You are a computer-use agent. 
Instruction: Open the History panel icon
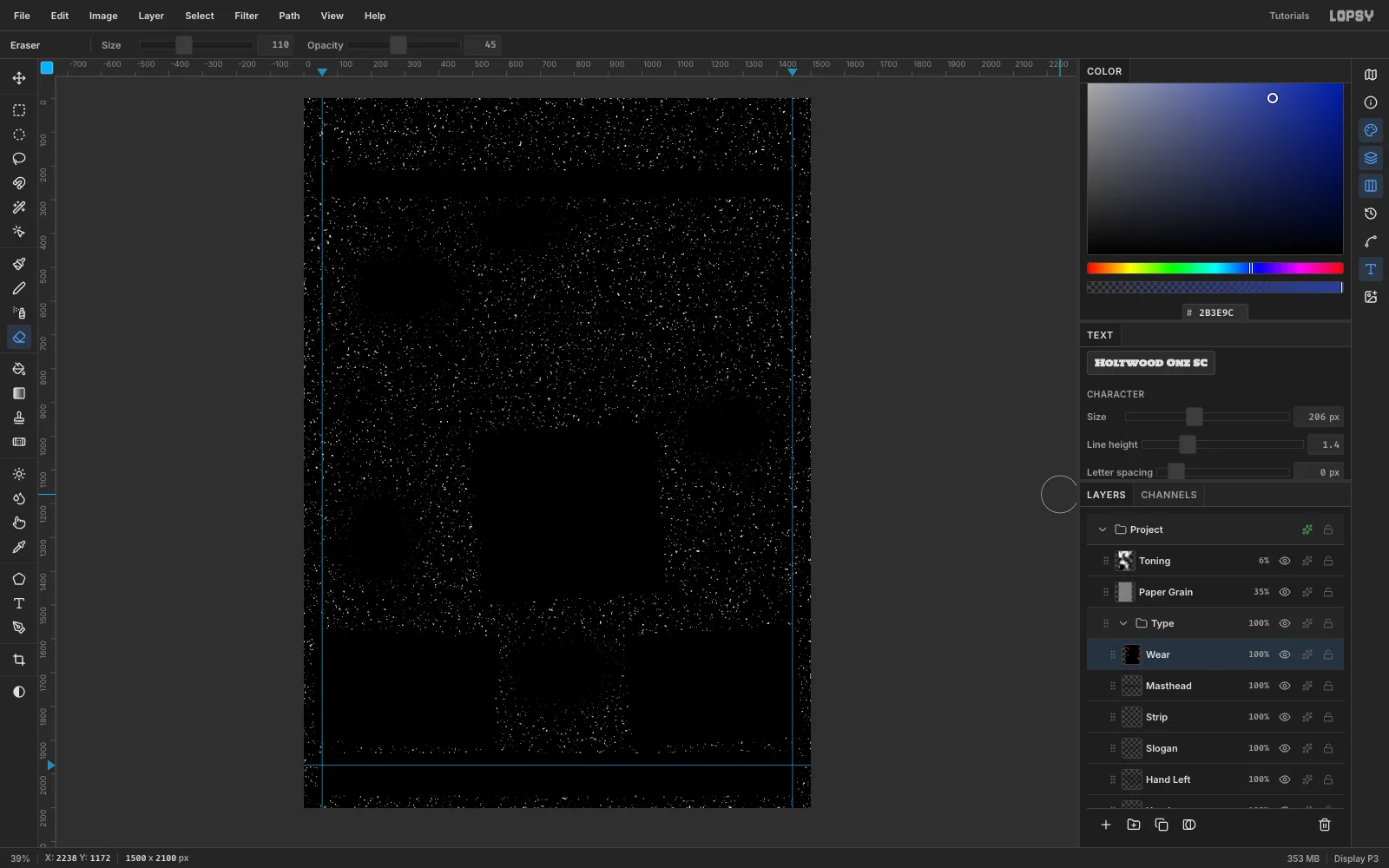[x=1371, y=214]
